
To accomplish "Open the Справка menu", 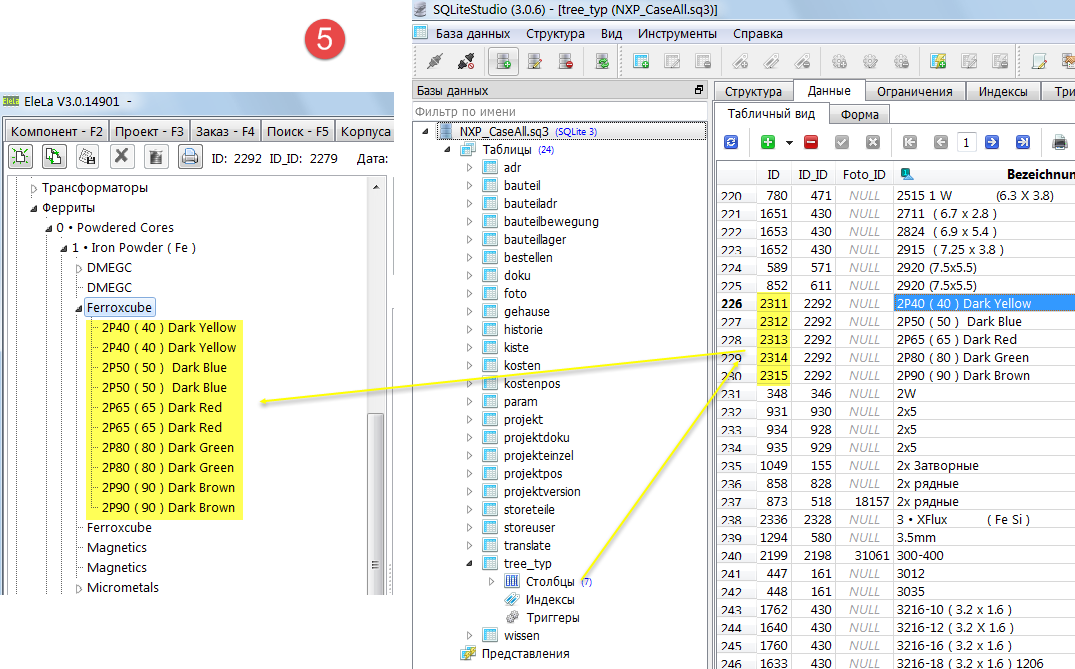I will pos(757,34).
